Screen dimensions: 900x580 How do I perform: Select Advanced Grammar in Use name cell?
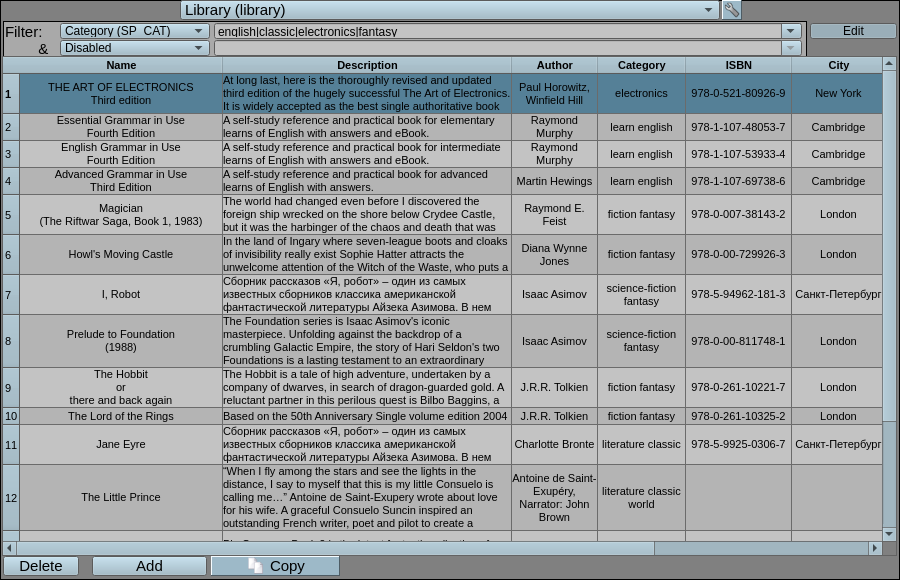121,181
